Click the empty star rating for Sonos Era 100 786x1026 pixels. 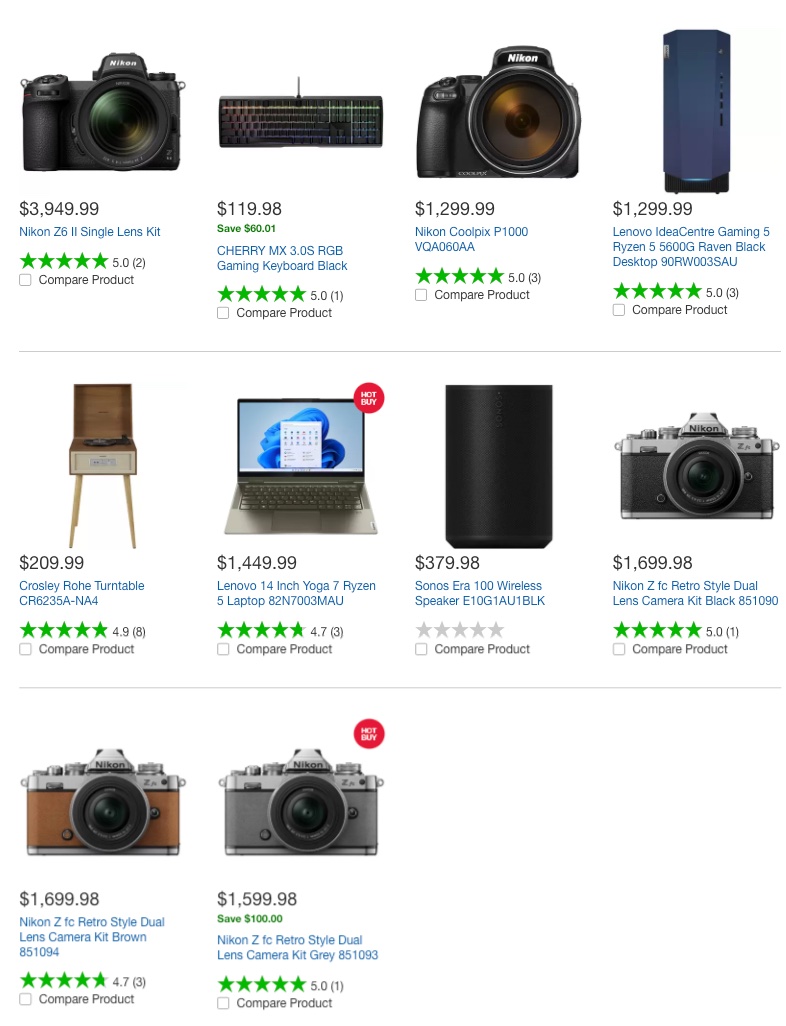click(459, 630)
